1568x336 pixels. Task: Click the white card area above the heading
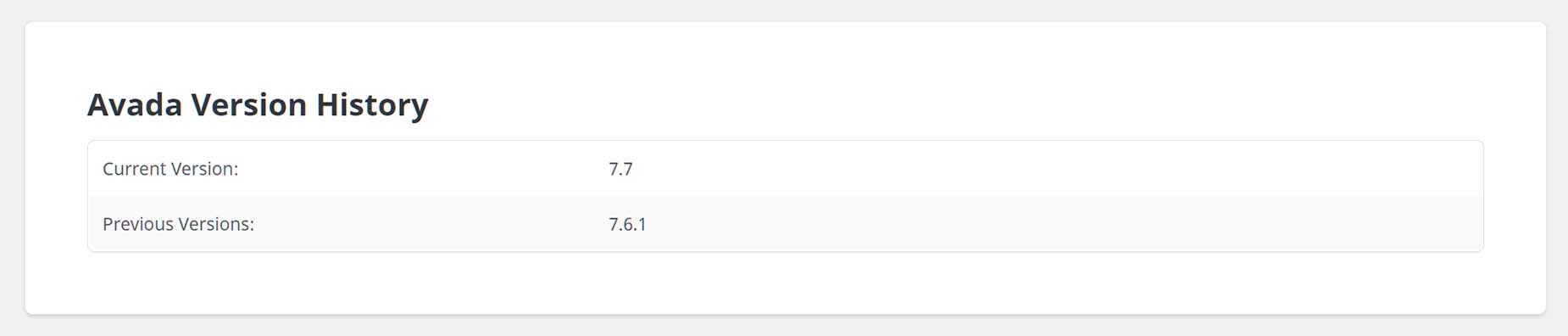785,53
